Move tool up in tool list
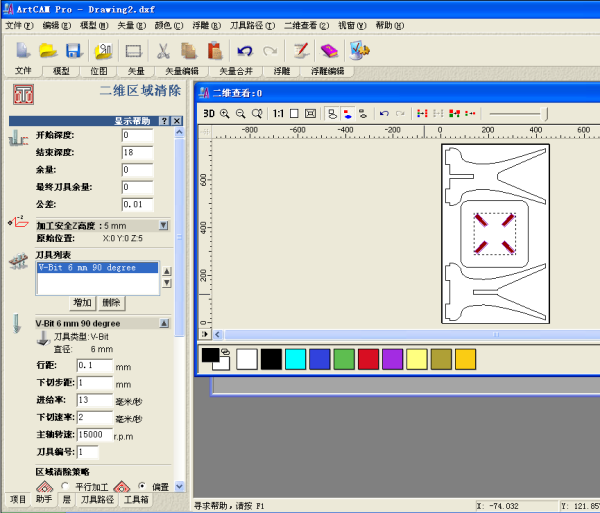 click(x=167, y=271)
